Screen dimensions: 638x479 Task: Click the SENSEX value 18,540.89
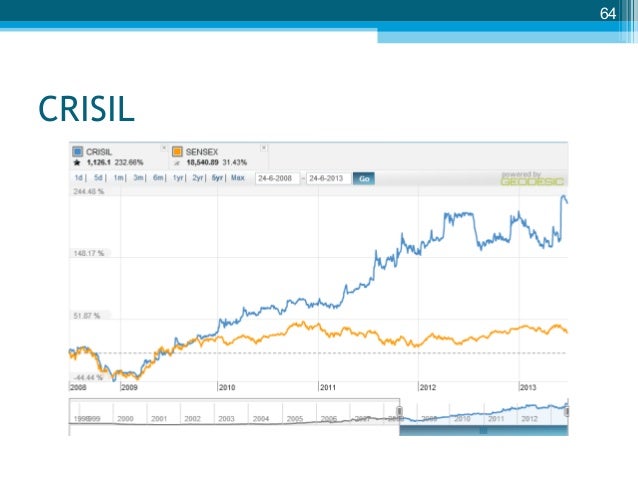[202, 162]
